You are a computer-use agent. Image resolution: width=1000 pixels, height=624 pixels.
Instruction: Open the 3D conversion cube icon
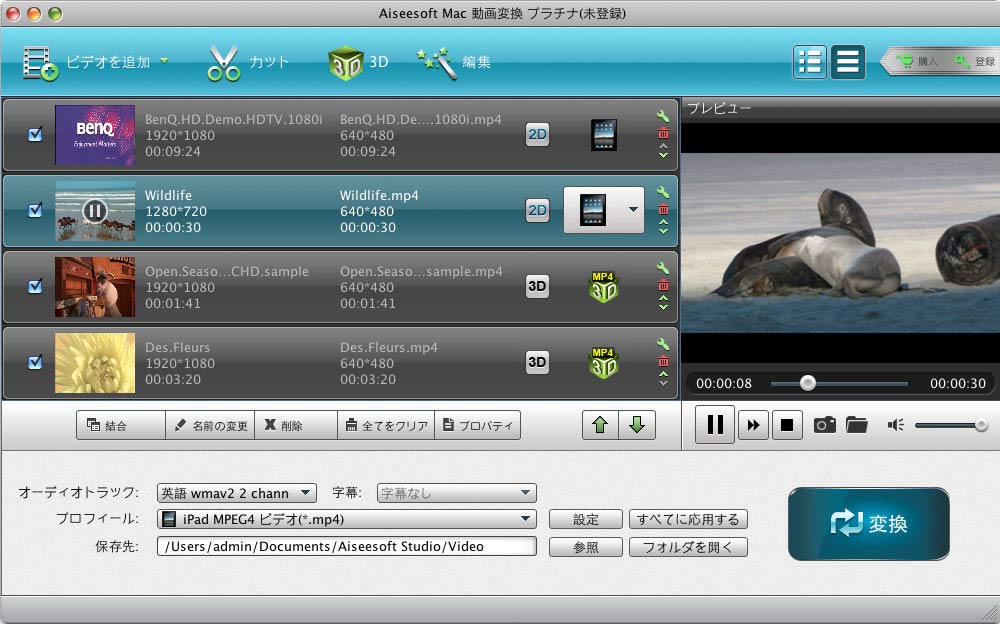coord(348,60)
